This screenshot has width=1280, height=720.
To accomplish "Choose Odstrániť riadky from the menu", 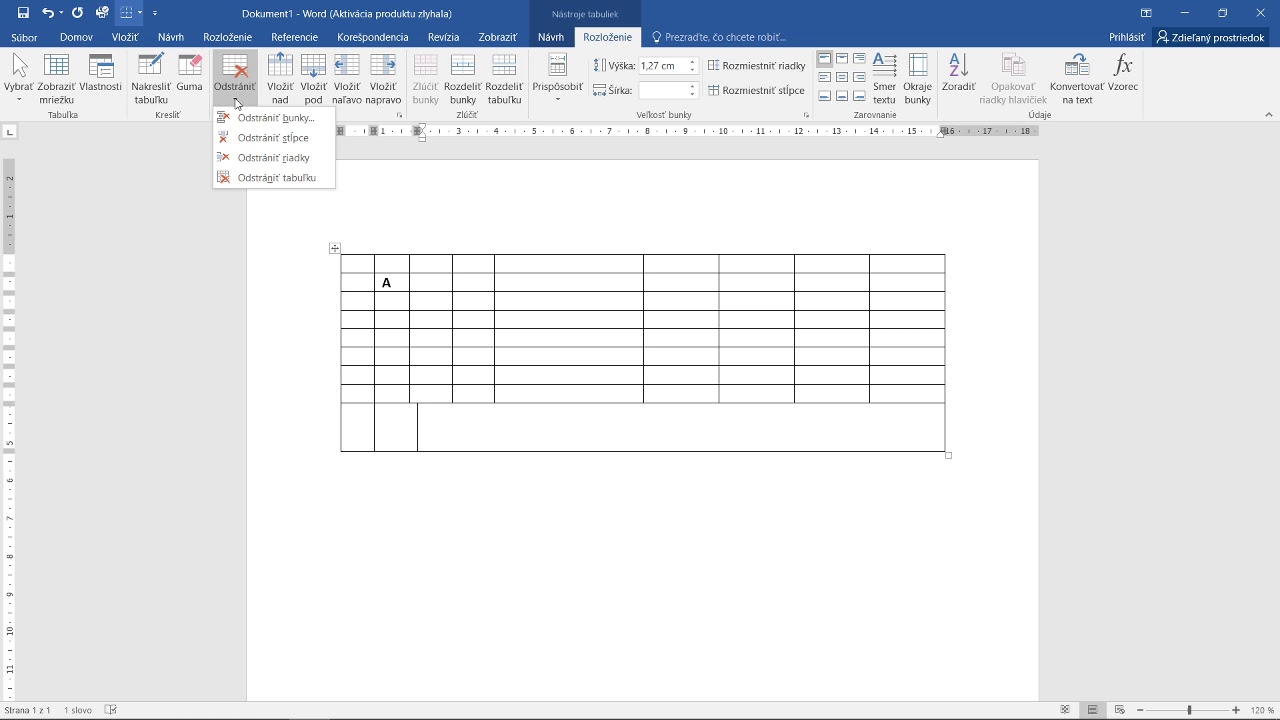I will (x=274, y=158).
